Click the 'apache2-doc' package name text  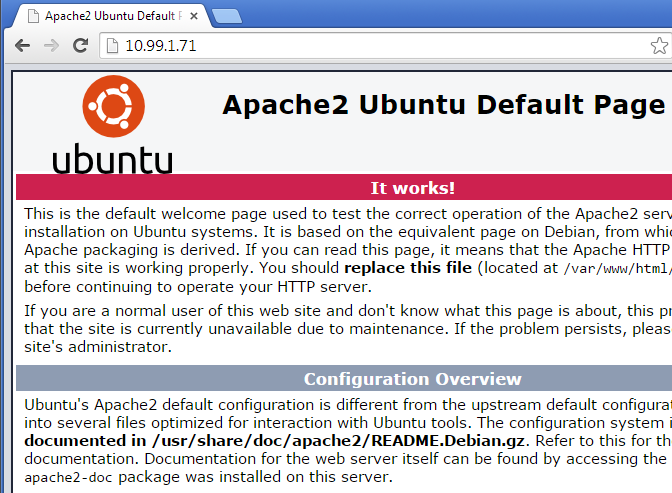click(x=68, y=477)
